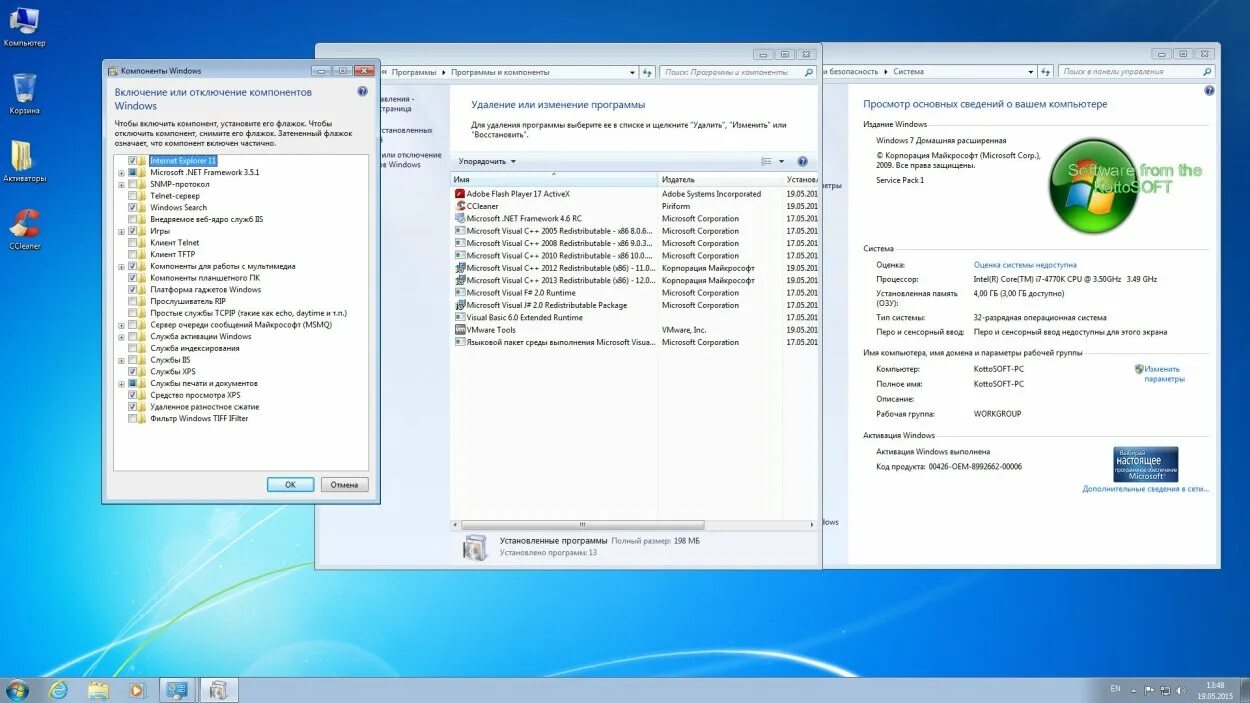Click the Система breadcrumb in address bar
The height and width of the screenshot is (703, 1250).
pyautogui.click(x=909, y=72)
